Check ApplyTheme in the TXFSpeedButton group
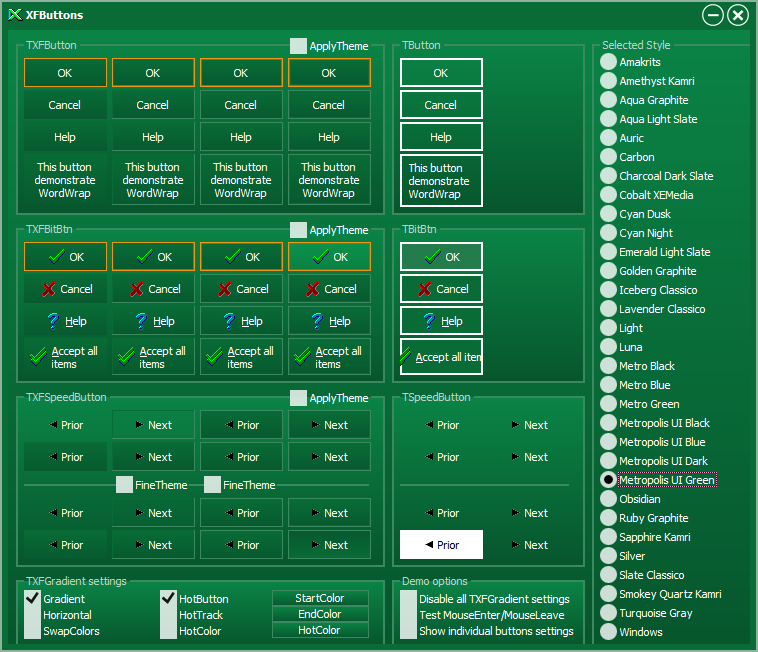The height and width of the screenshot is (652, 758). [x=298, y=398]
